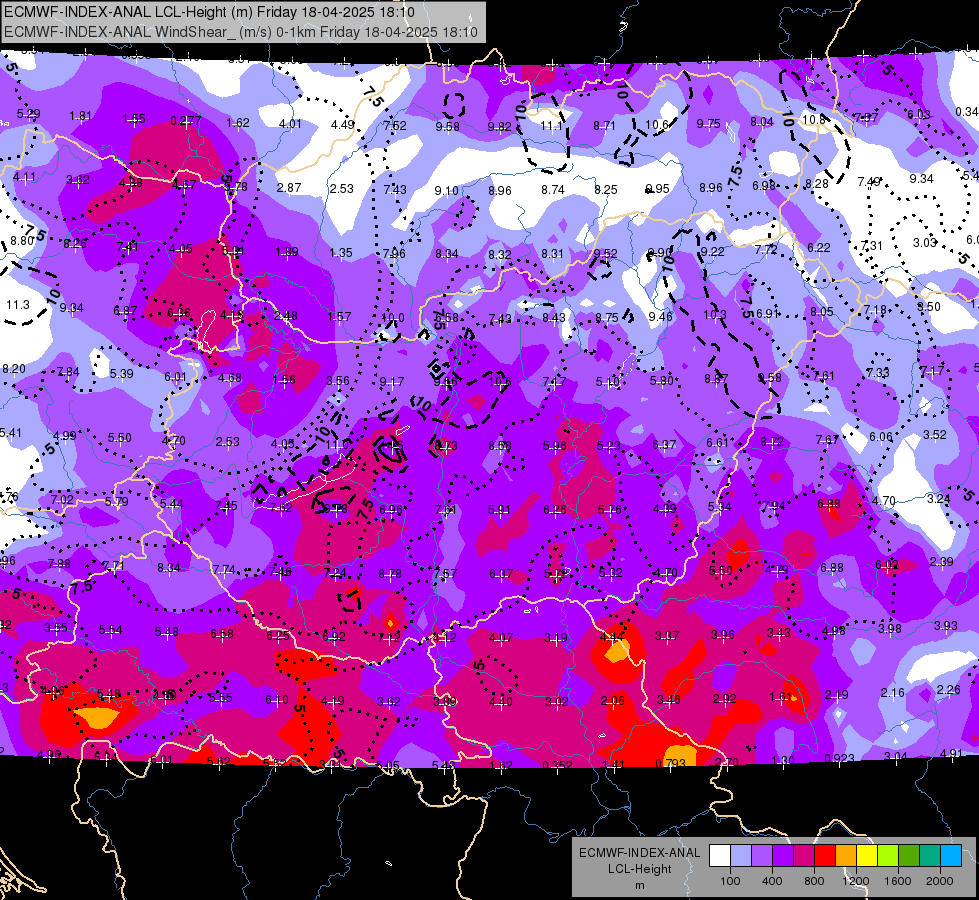Image resolution: width=979 pixels, height=900 pixels.
Task: Click the wind shear value 5.80
Action: click(x=662, y=380)
